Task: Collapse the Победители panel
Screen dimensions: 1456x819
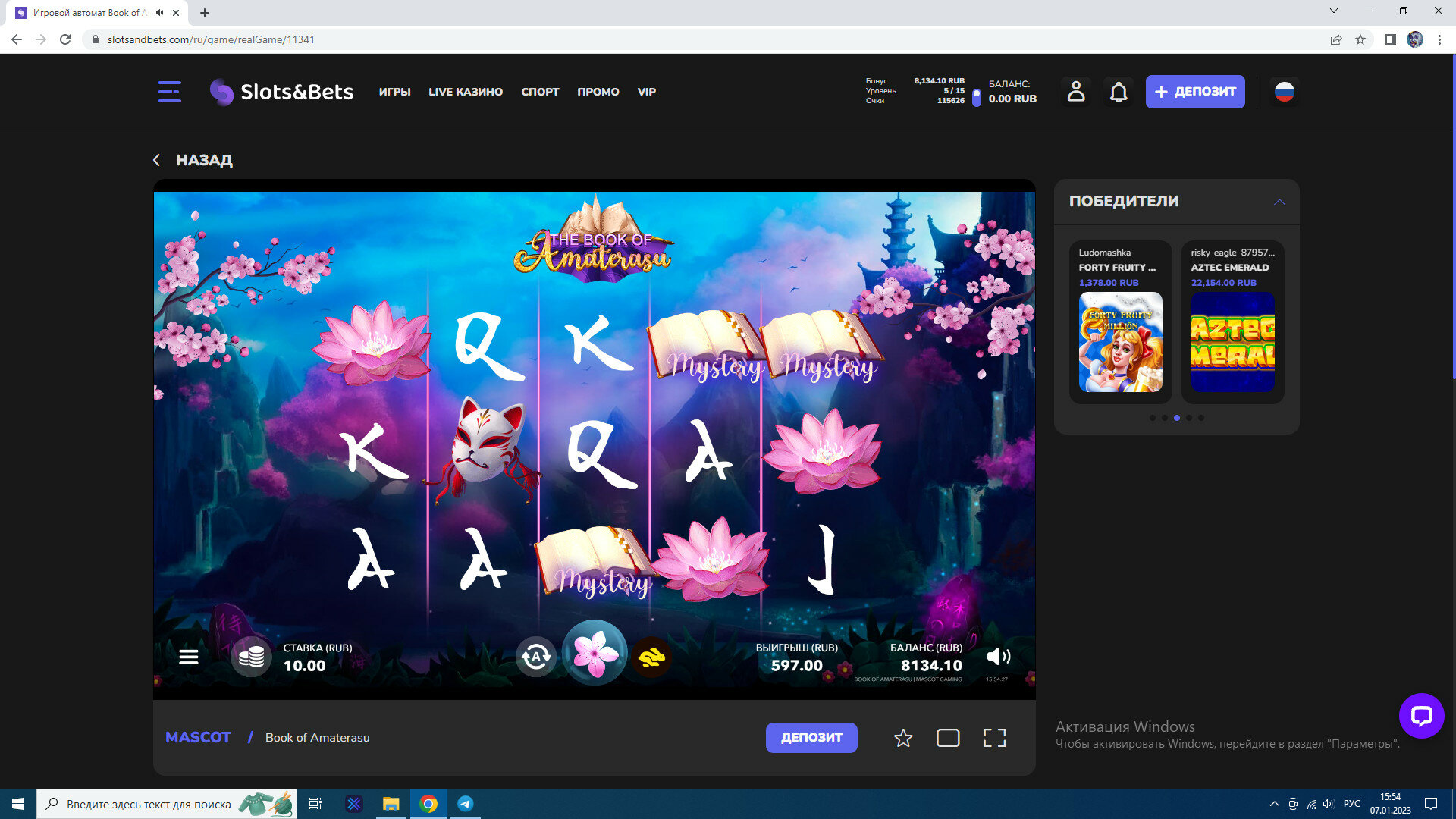Action: (x=1279, y=202)
